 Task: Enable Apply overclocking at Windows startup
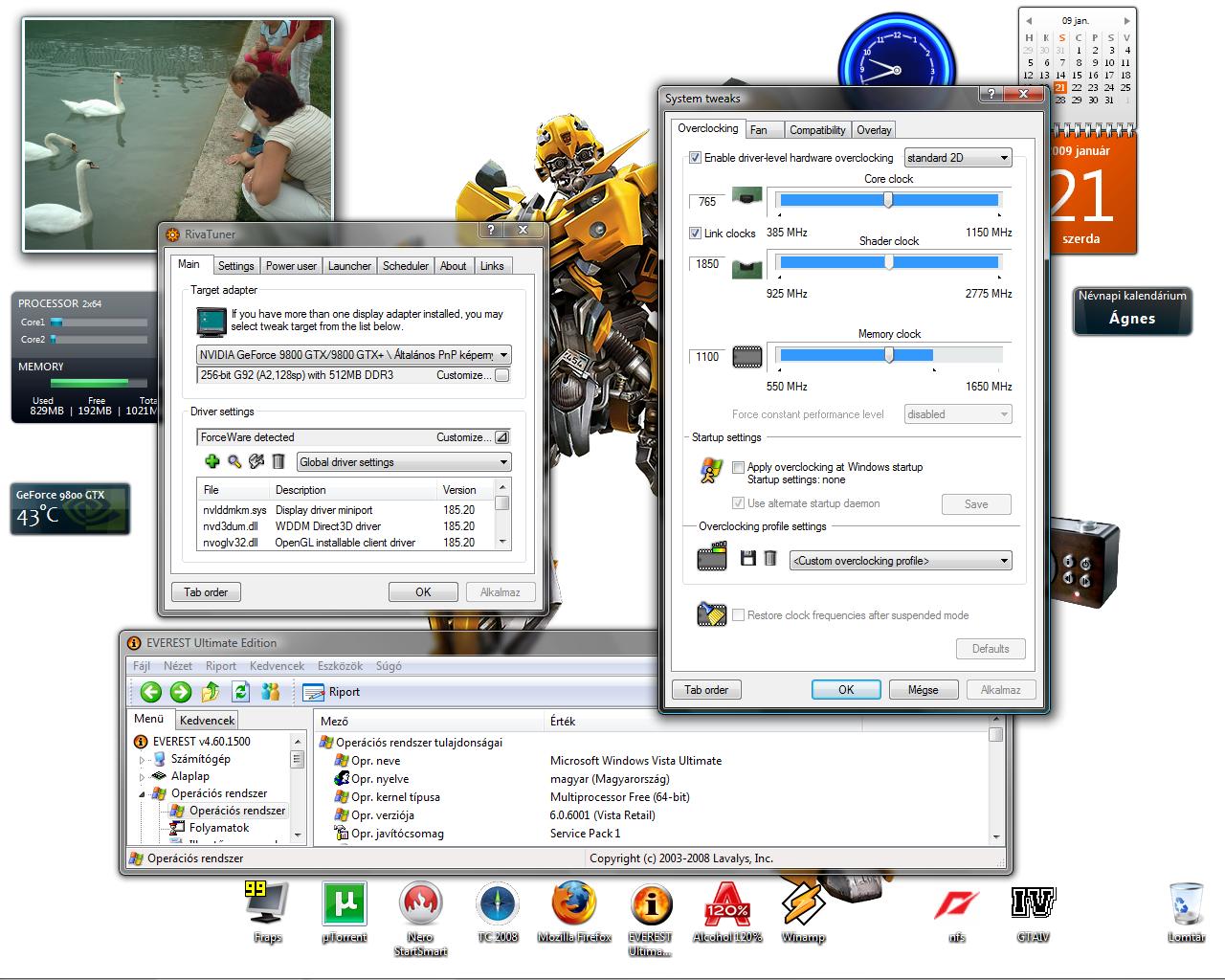(x=738, y=467)
